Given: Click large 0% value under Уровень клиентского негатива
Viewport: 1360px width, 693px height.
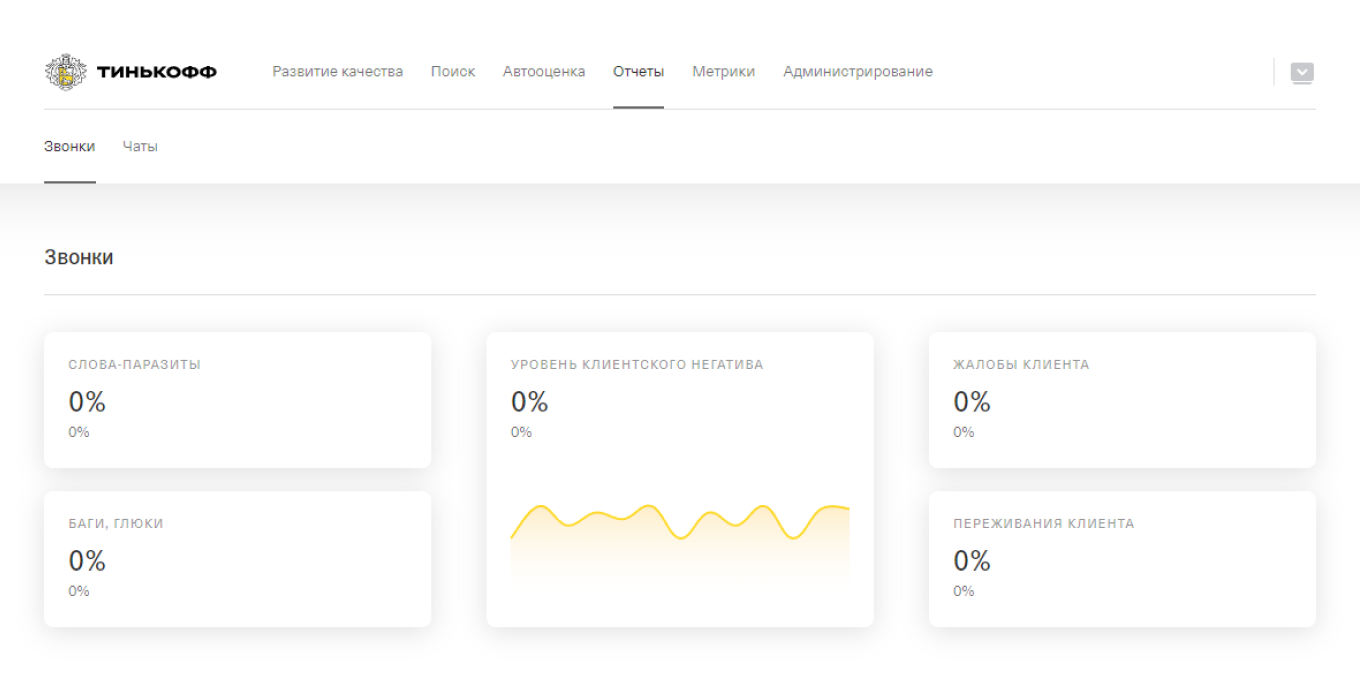Looking at the screenshot, I should [x=530, y=402].
